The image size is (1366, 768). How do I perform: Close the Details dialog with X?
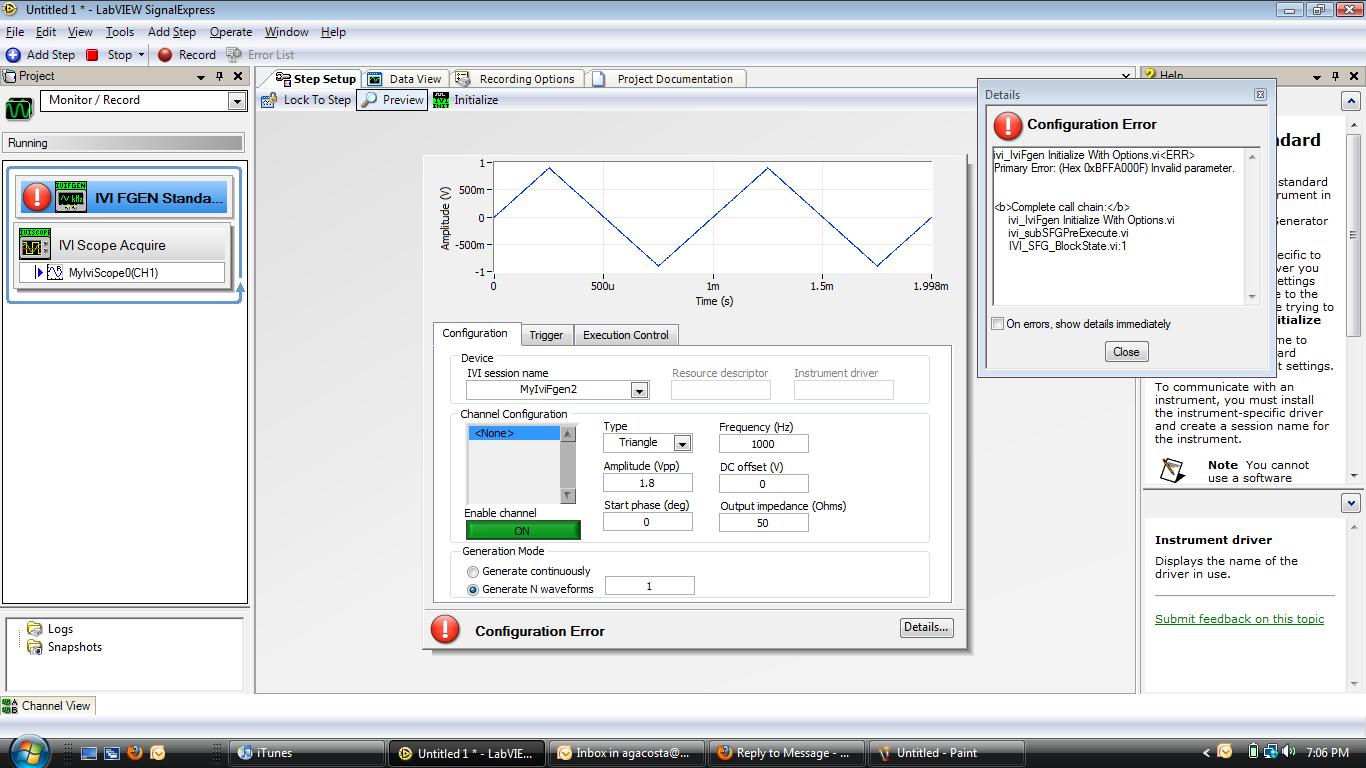(1260, 94)
